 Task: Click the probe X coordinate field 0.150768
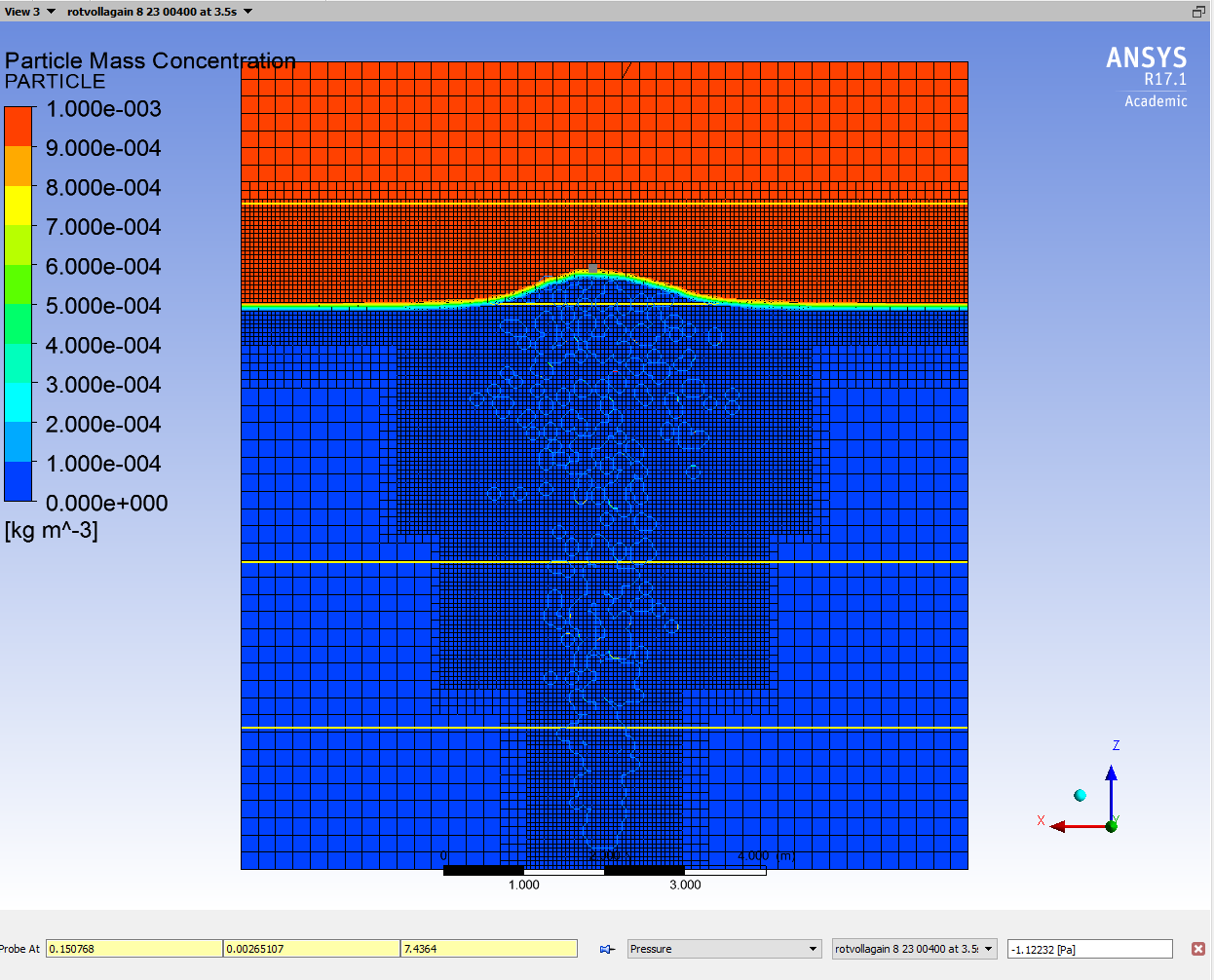(133, 949)
